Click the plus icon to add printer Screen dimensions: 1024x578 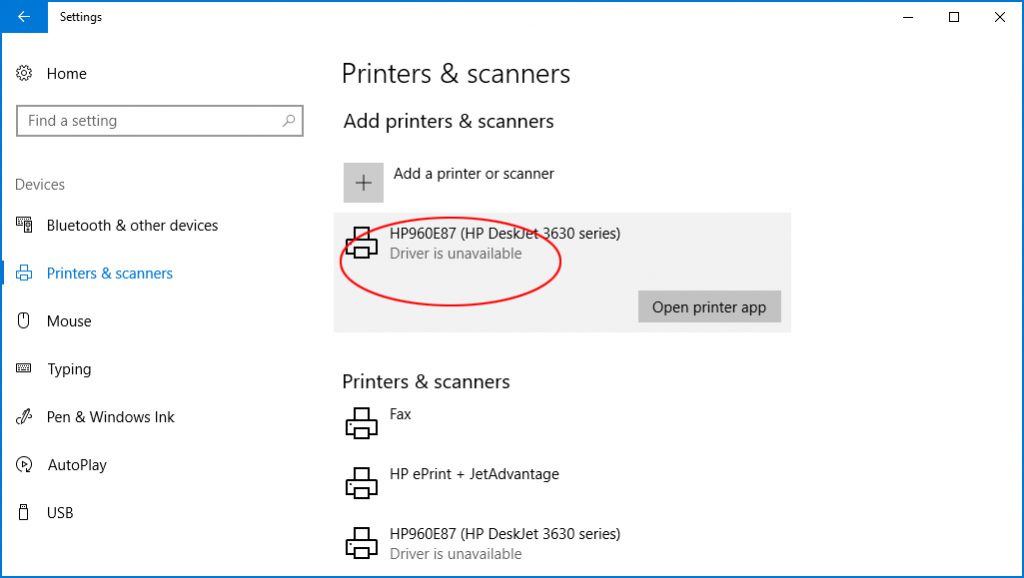click(364, 183)
